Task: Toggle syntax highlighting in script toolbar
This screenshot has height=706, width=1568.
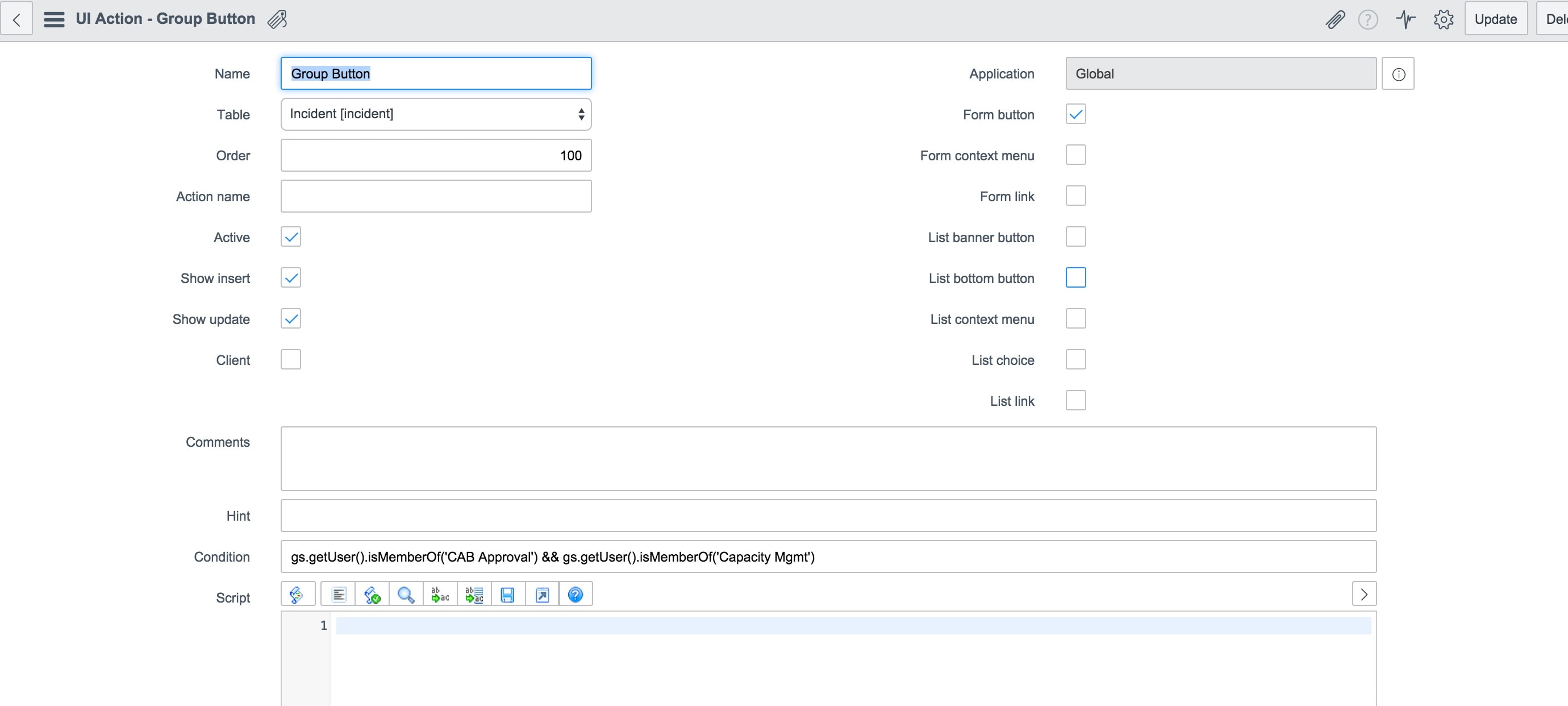Action: pos(298,595)
